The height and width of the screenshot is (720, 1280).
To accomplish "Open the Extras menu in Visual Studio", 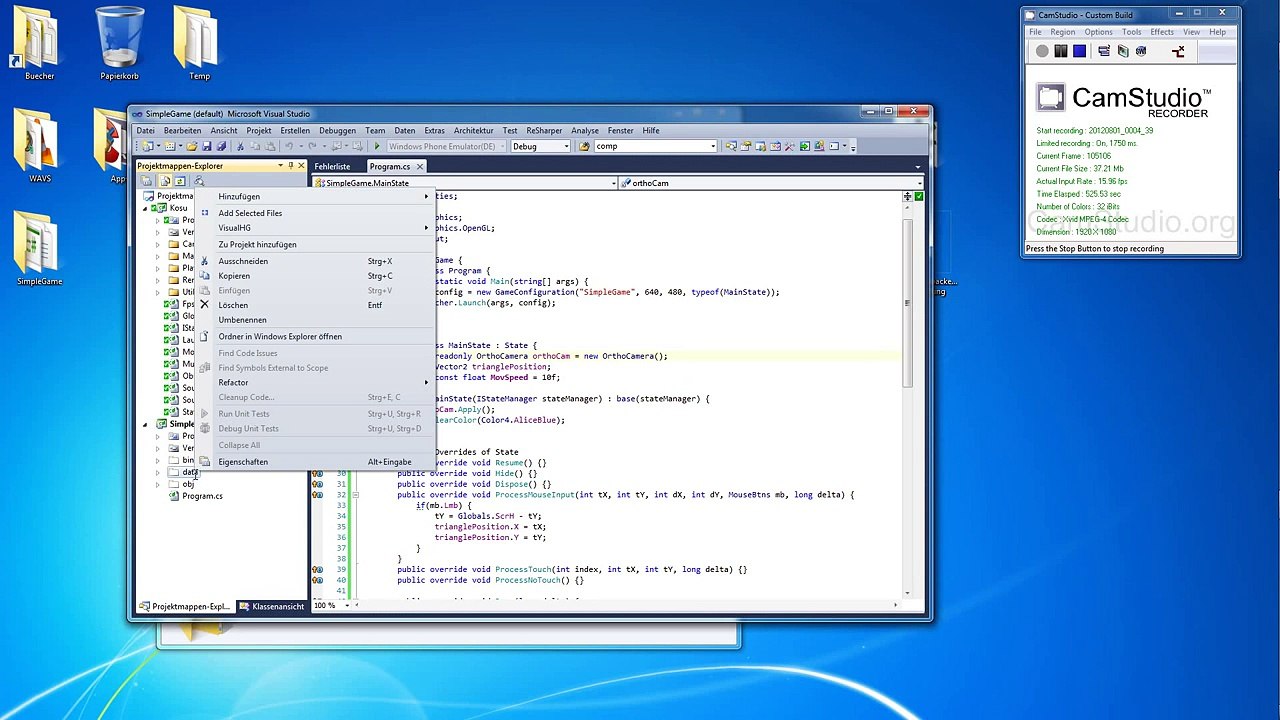I will [434, 131].
